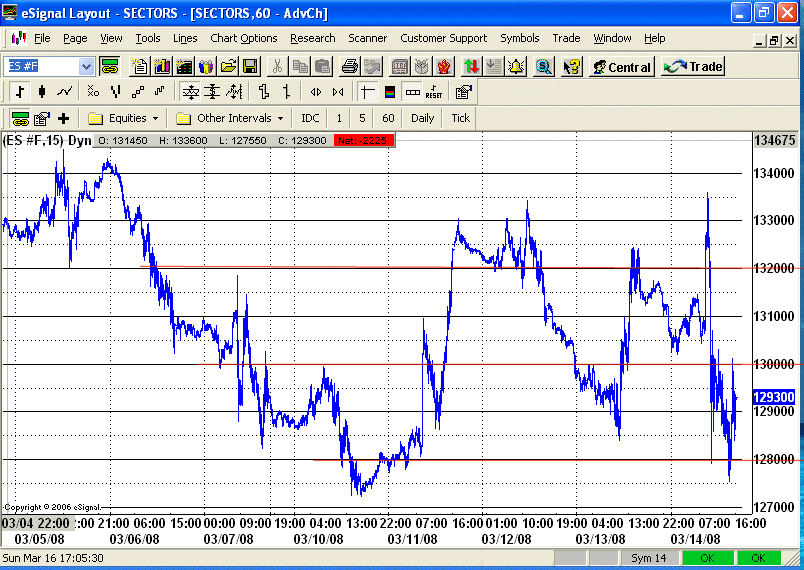
Task: Open a new market depth ticker window
Action: 184,67
